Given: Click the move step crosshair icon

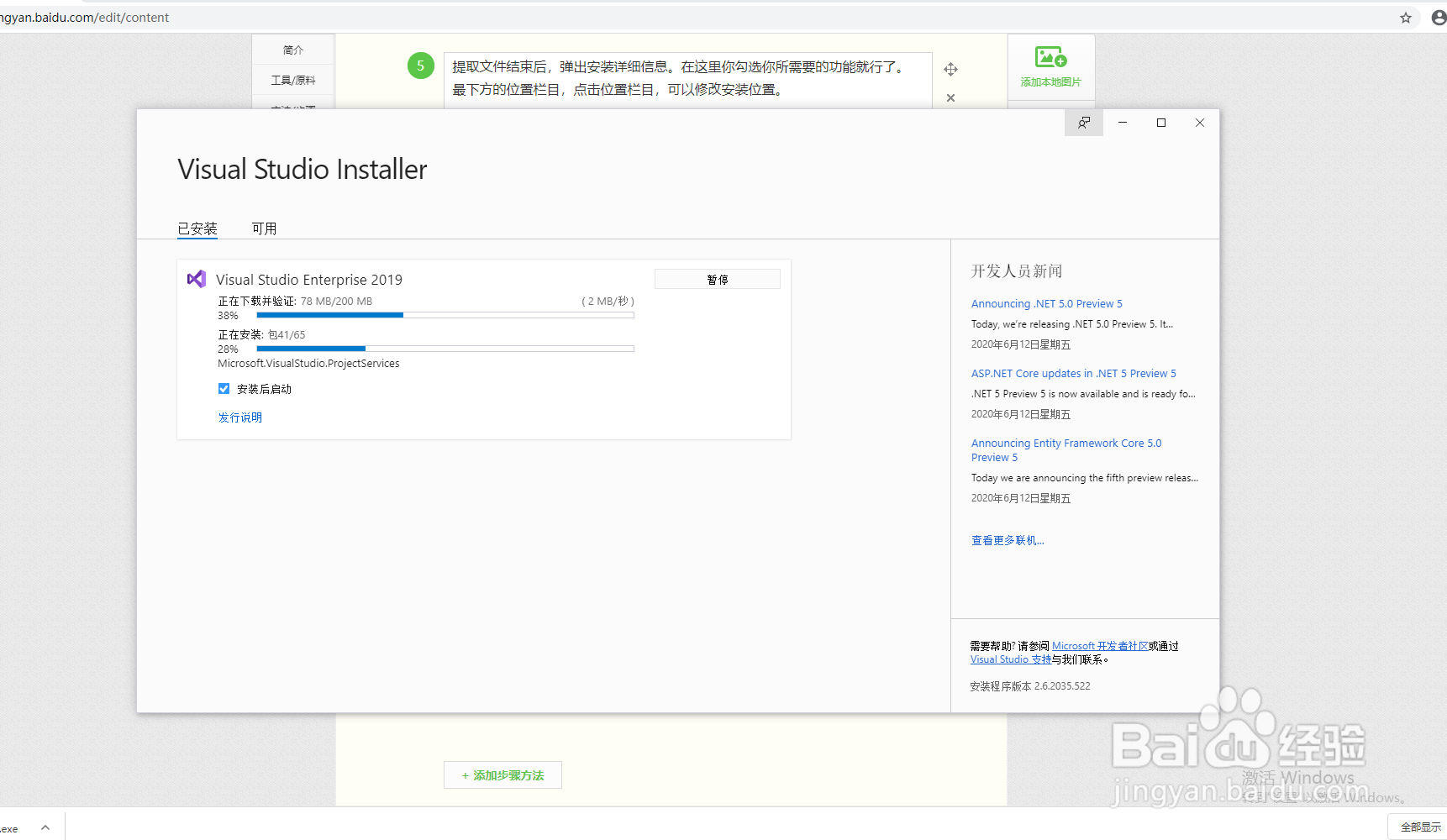Looking at the screenshot, I should pyautogui.click(x=950, y=69).
